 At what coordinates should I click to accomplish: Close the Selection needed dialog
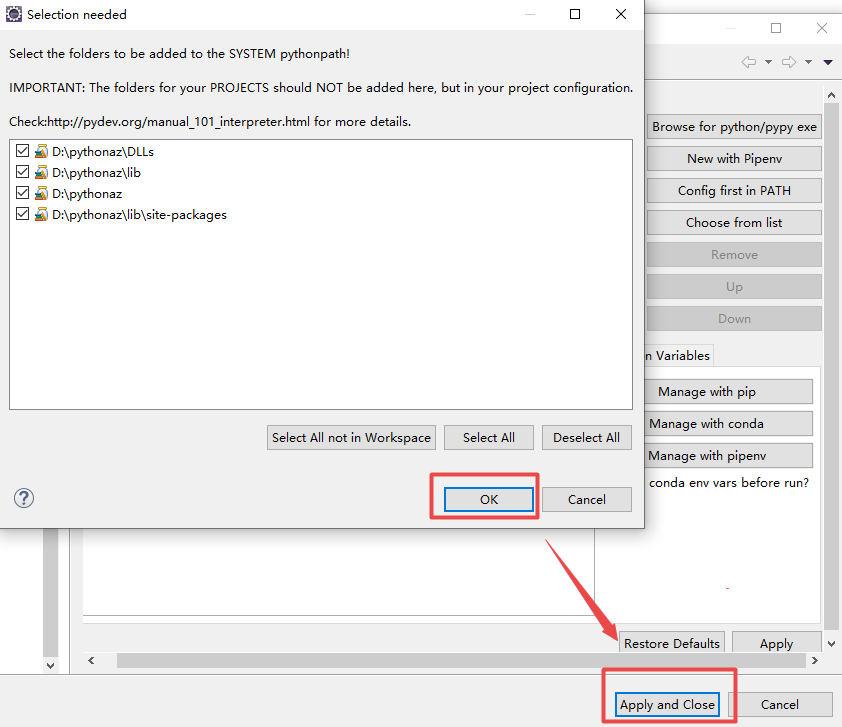point(621,14)
